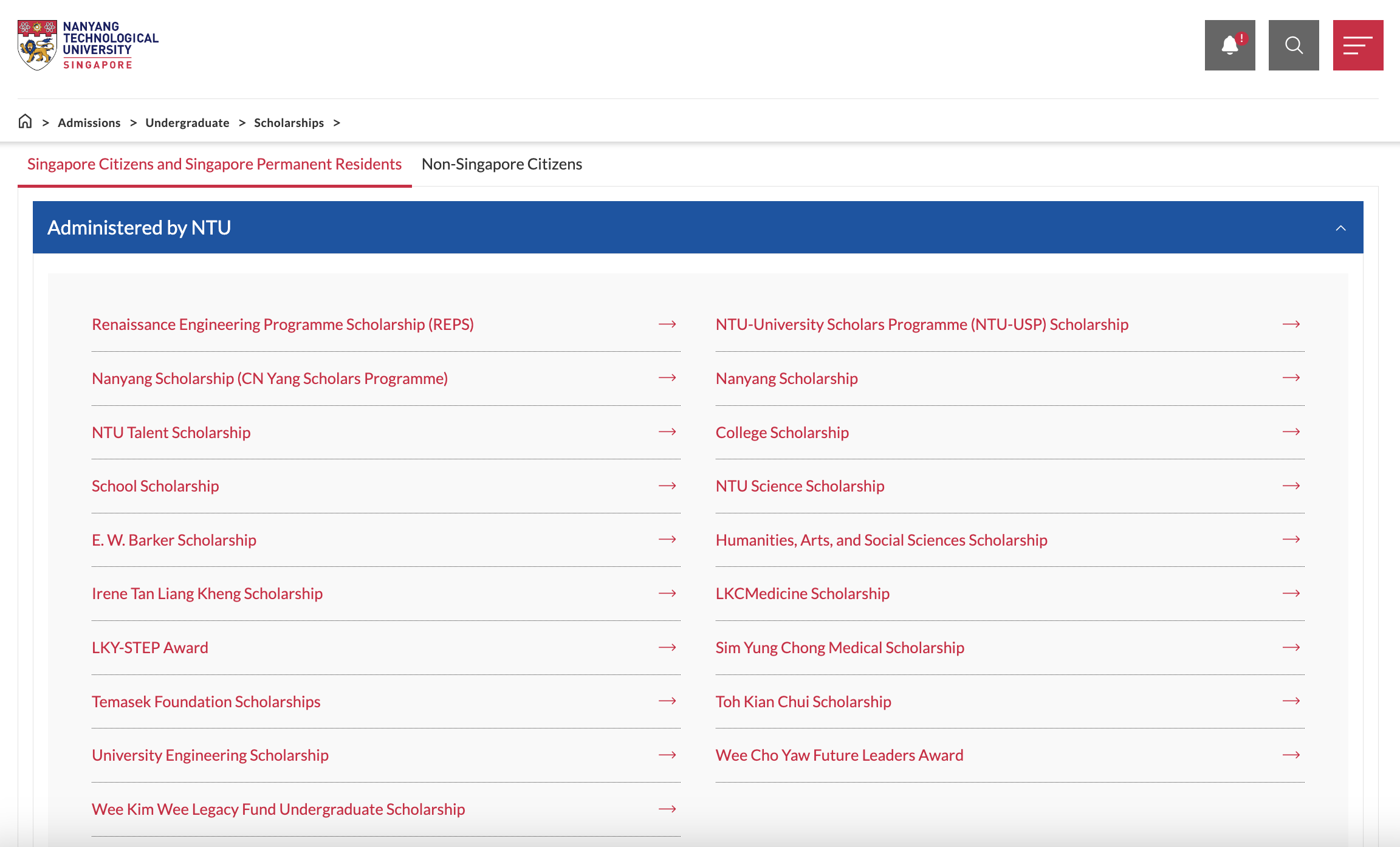Click arrow beside Humanities, Arts, Social Sciences Scholarship

pos(1291,540)
